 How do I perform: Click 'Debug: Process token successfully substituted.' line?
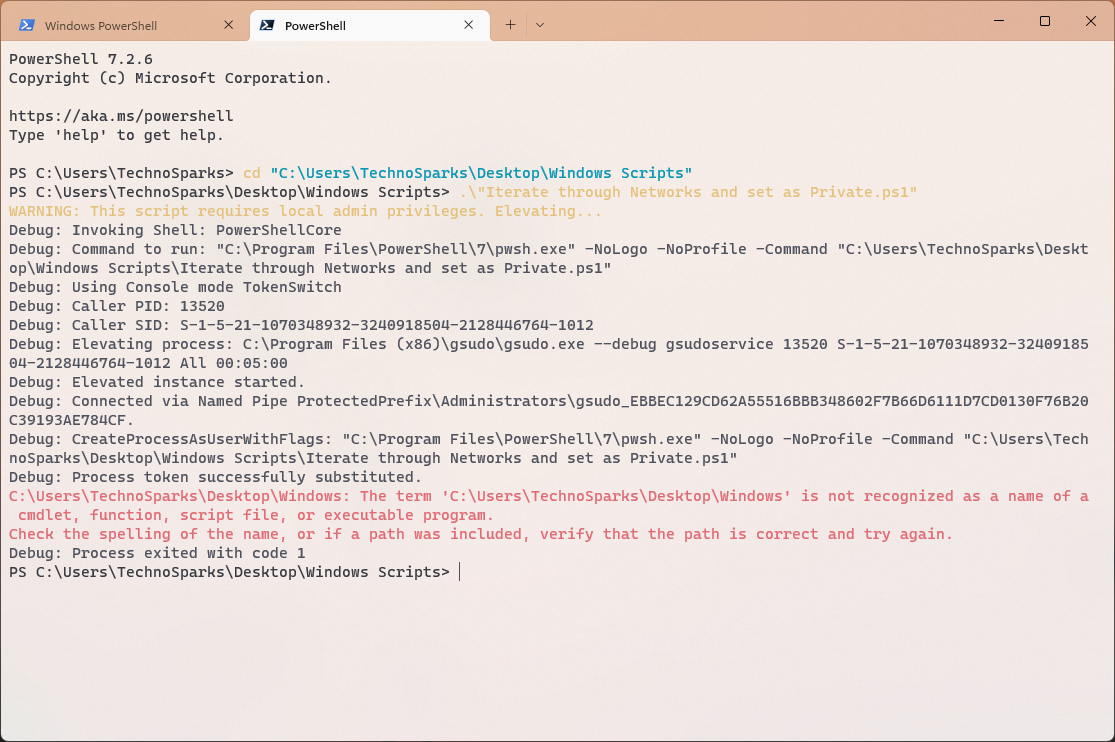[x=215, y=477]
